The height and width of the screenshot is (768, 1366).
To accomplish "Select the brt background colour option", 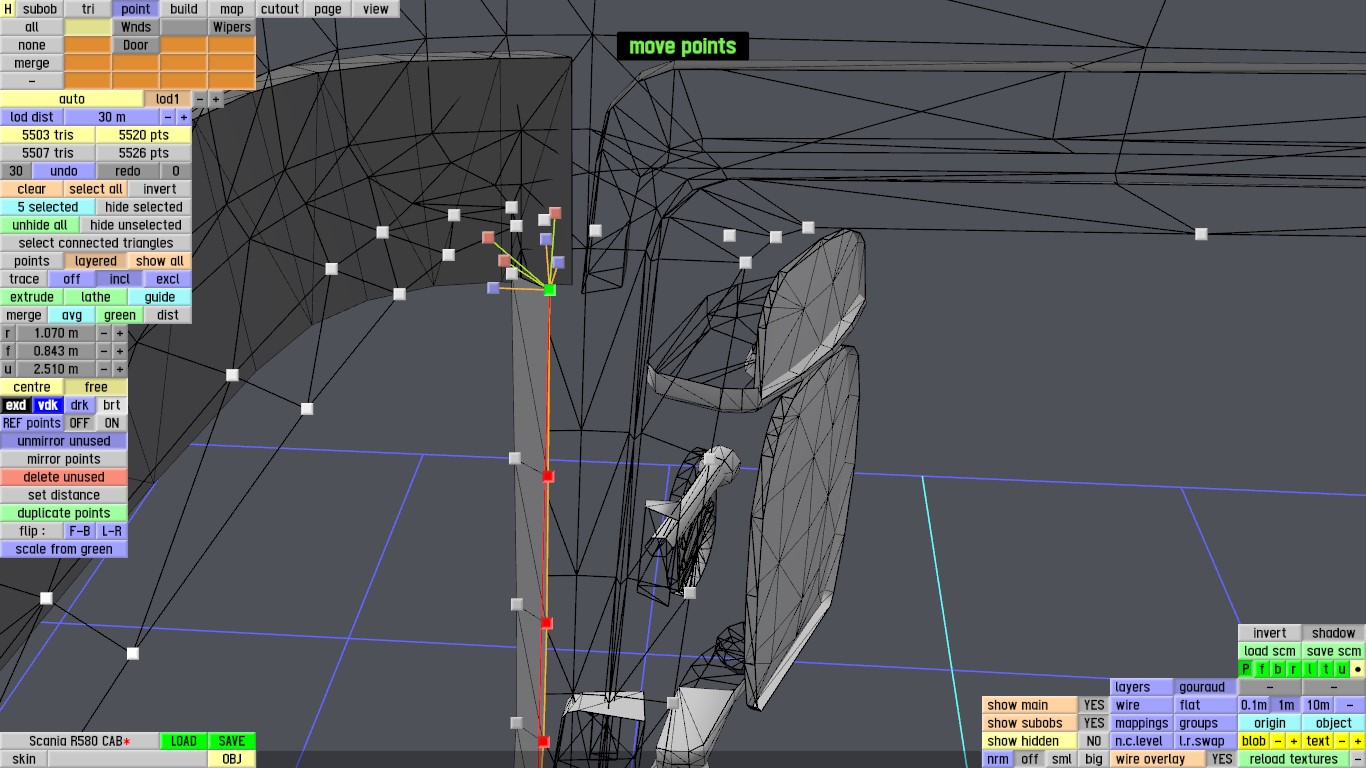I will [x=111, y=405].
